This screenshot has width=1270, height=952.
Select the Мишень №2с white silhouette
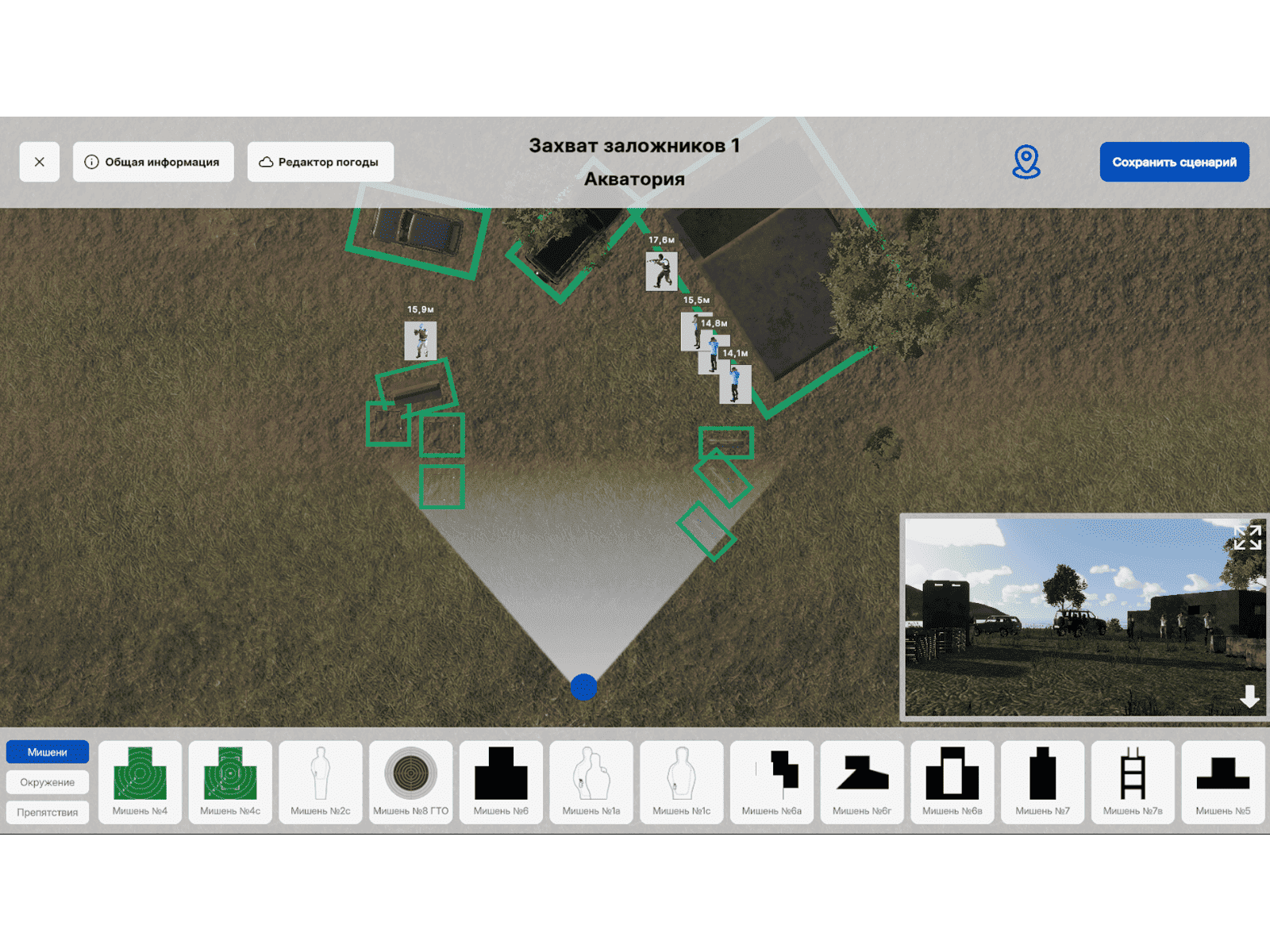click(320, 781)
